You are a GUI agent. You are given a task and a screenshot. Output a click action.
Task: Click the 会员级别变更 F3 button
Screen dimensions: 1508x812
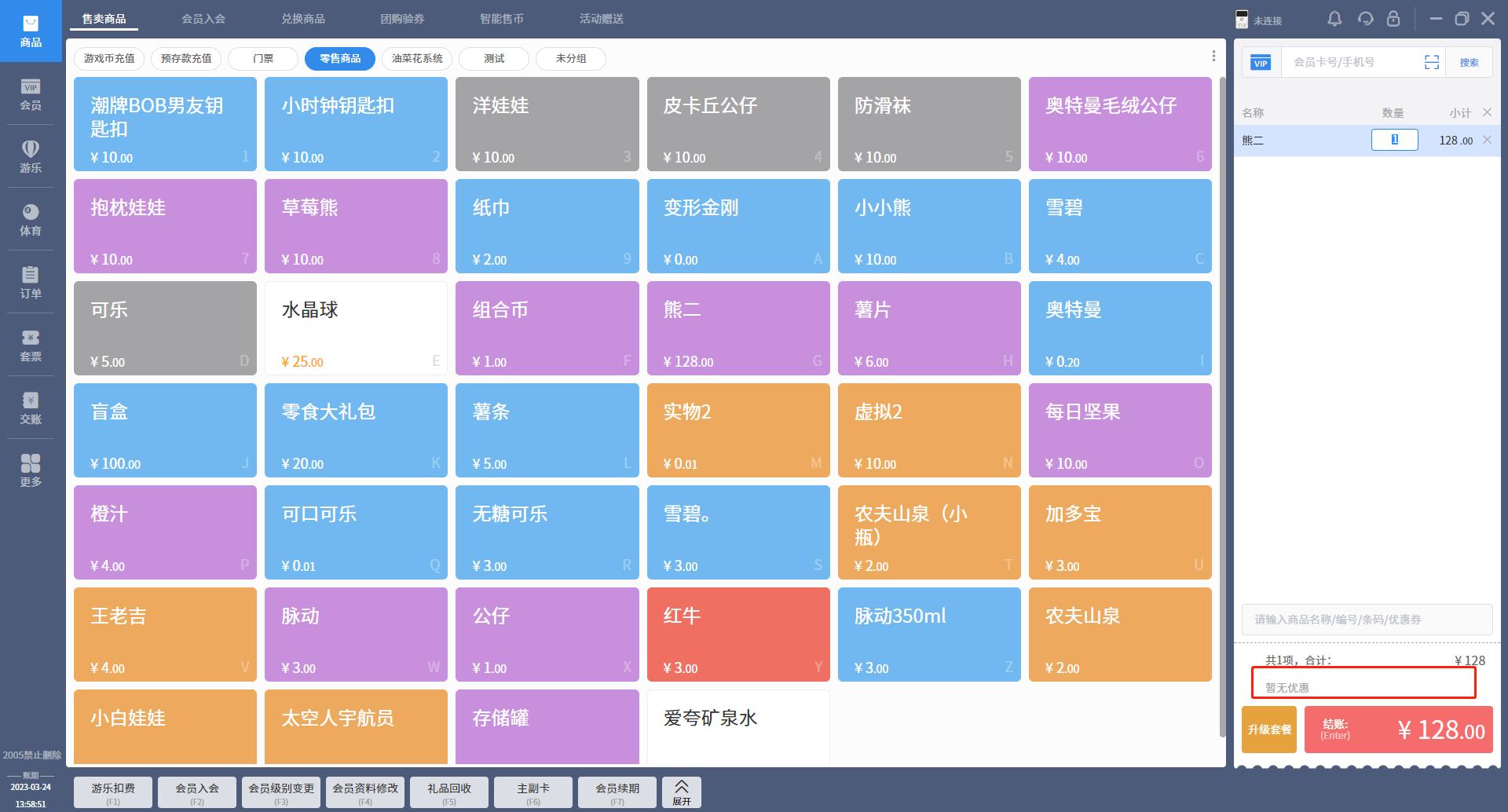pyautogui.click(x=281, y=792)
